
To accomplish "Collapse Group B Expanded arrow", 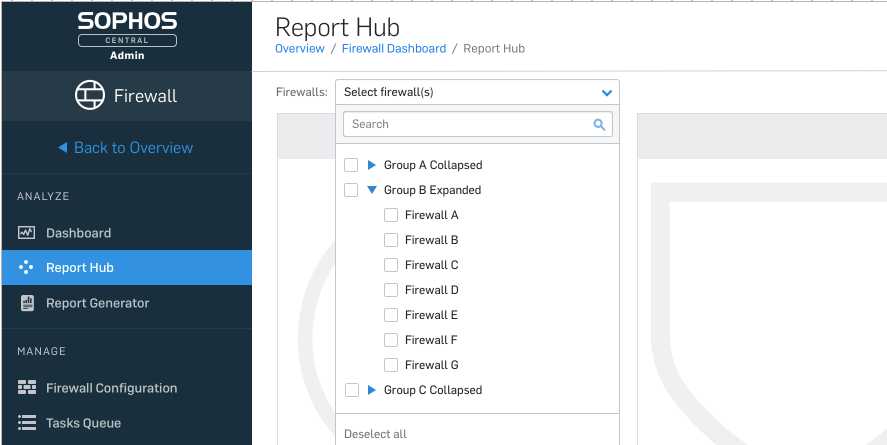I will click(x=372, y=190).
